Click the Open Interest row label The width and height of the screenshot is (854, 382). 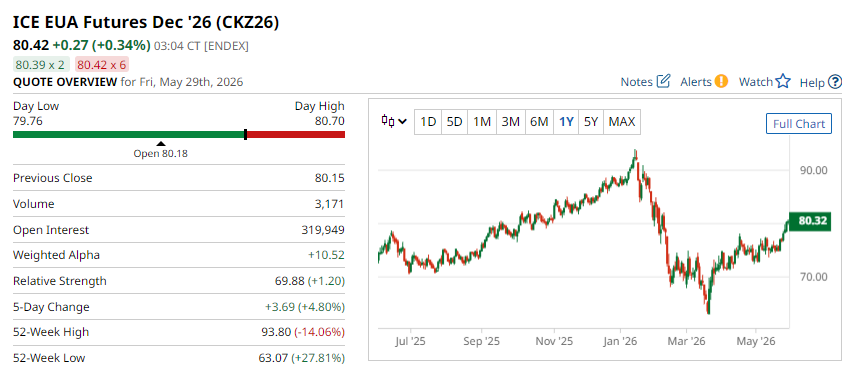click(51, 230)
